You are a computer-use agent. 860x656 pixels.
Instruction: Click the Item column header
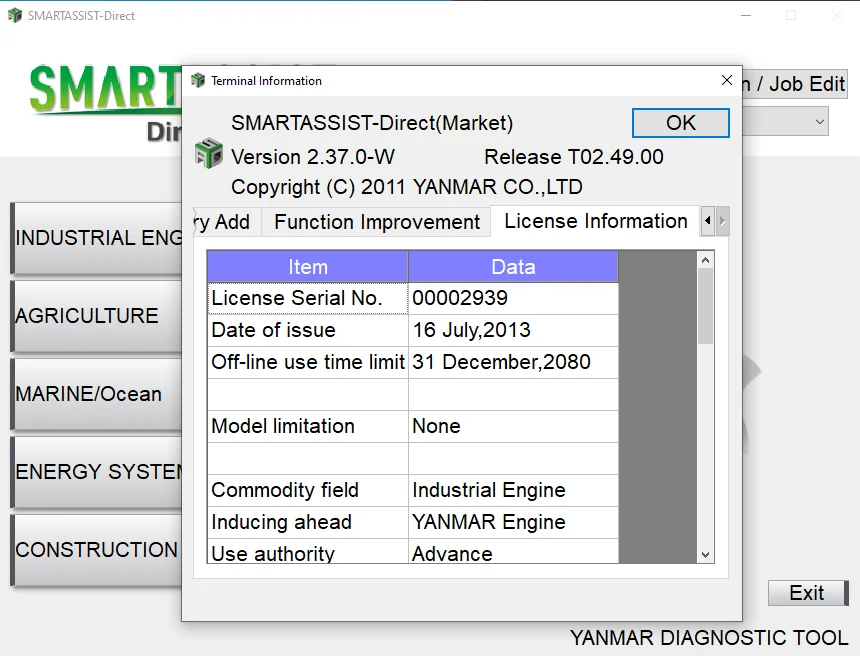307,267
